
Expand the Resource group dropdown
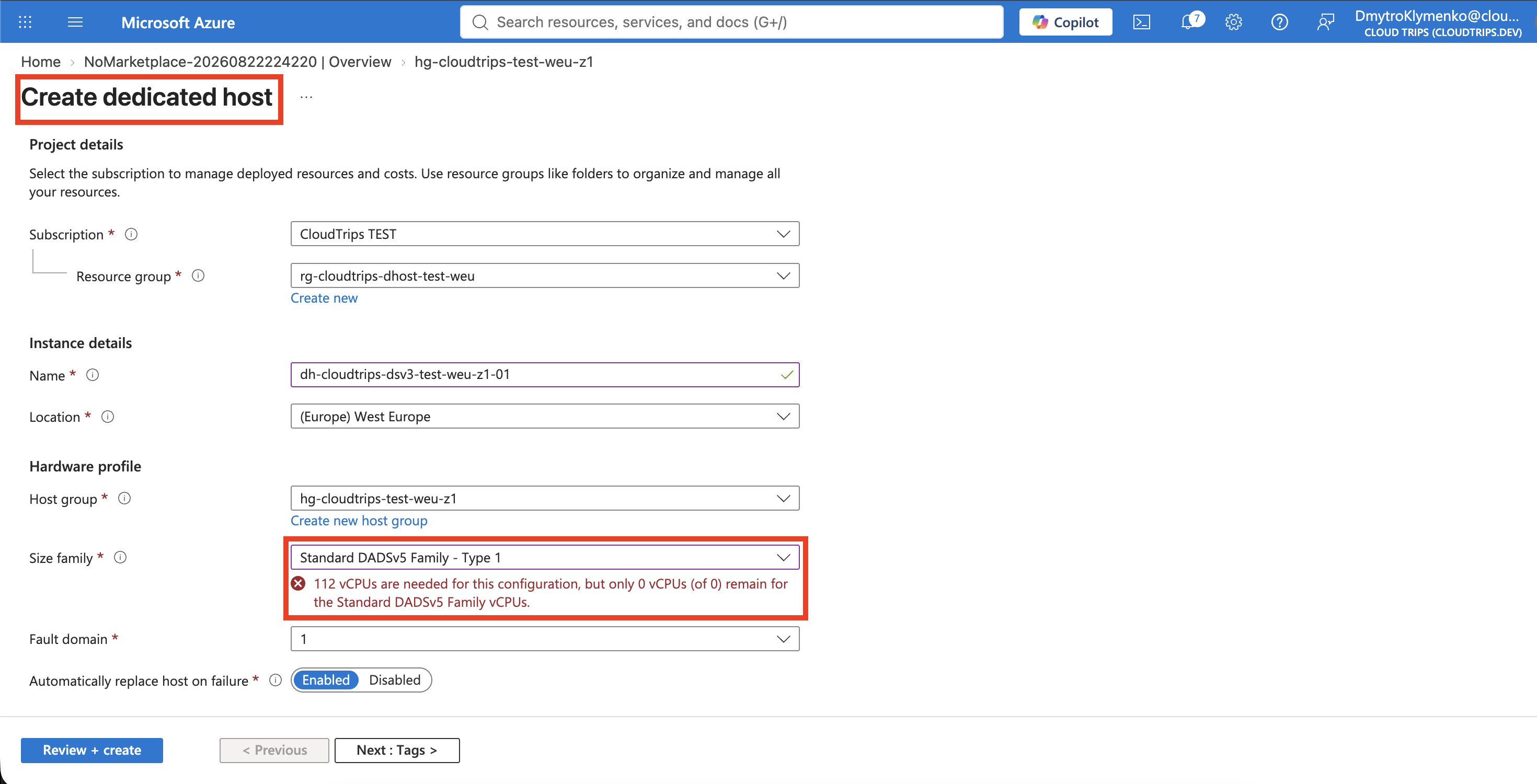(x=545, y=275)
